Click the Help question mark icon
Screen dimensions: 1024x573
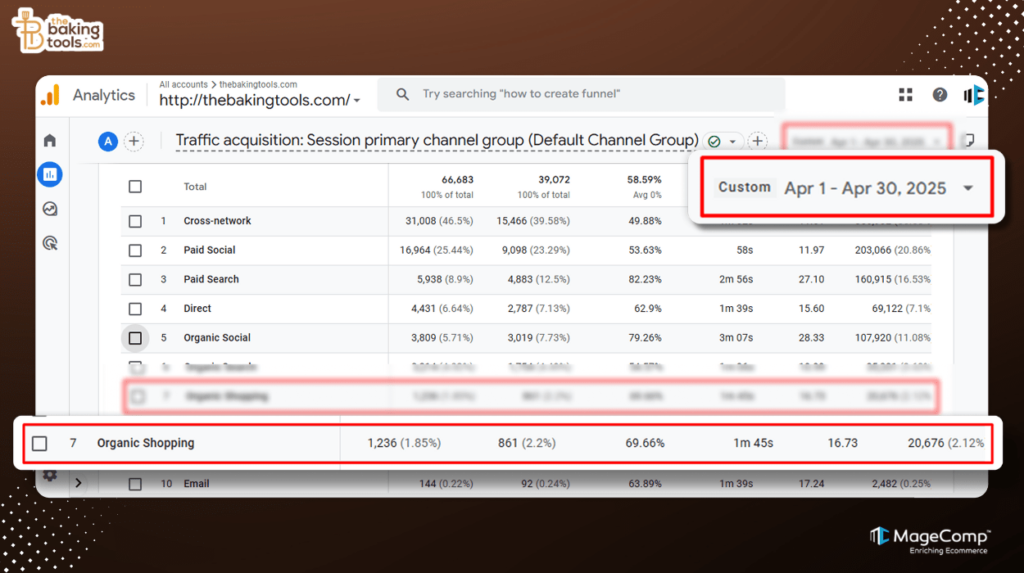(x=940, y=95)
